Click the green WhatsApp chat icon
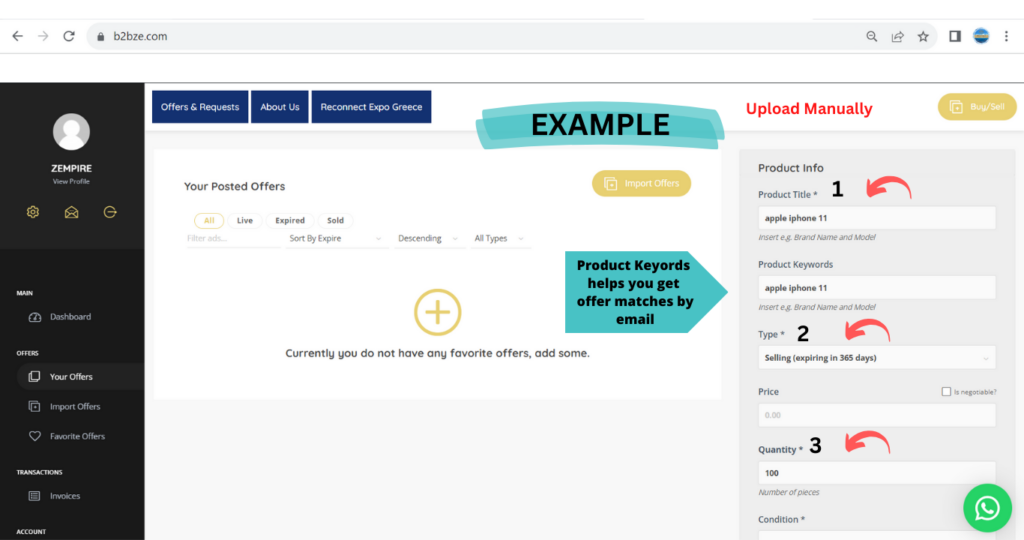 pos(987,509)
